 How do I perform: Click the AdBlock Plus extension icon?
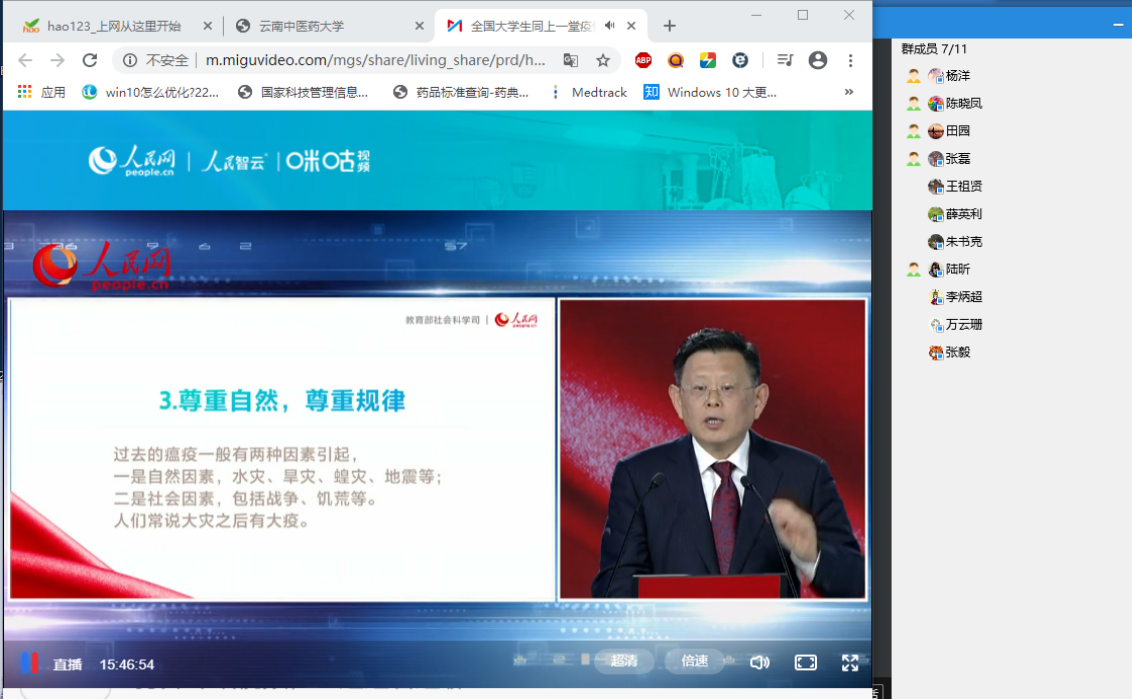click(x=643, y=60)
